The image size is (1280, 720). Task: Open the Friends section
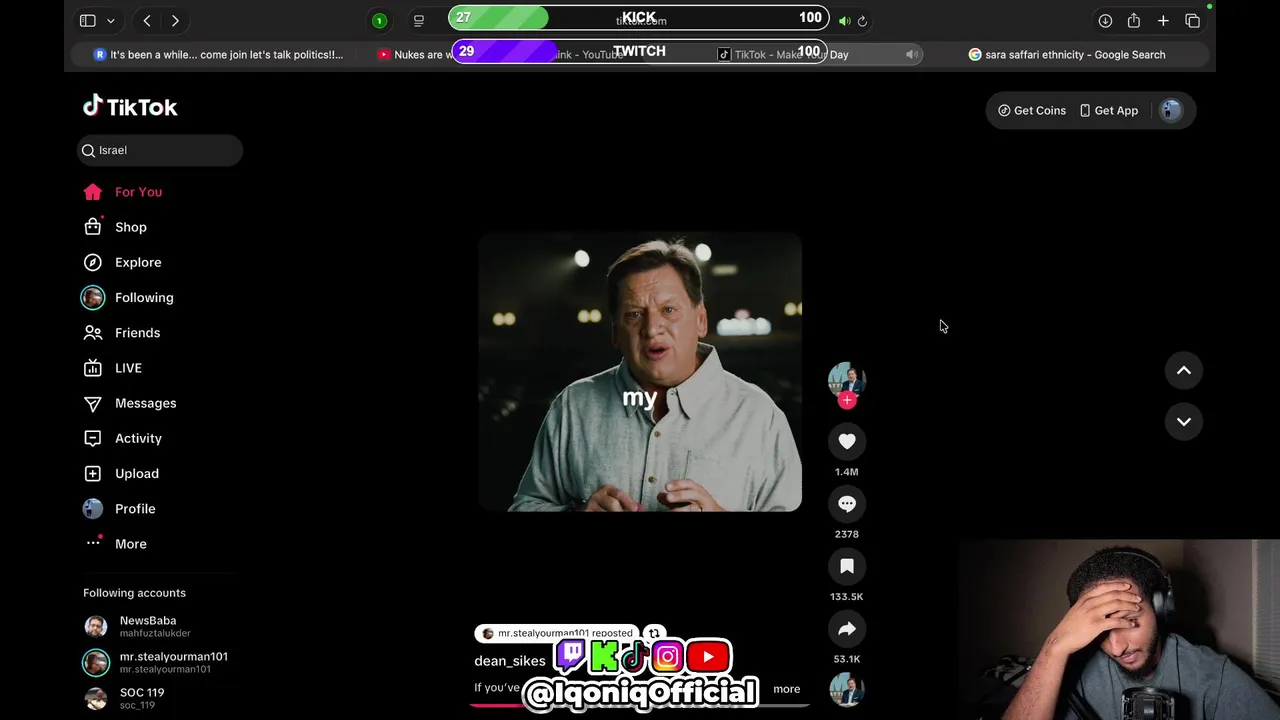[x=137, y=333]
